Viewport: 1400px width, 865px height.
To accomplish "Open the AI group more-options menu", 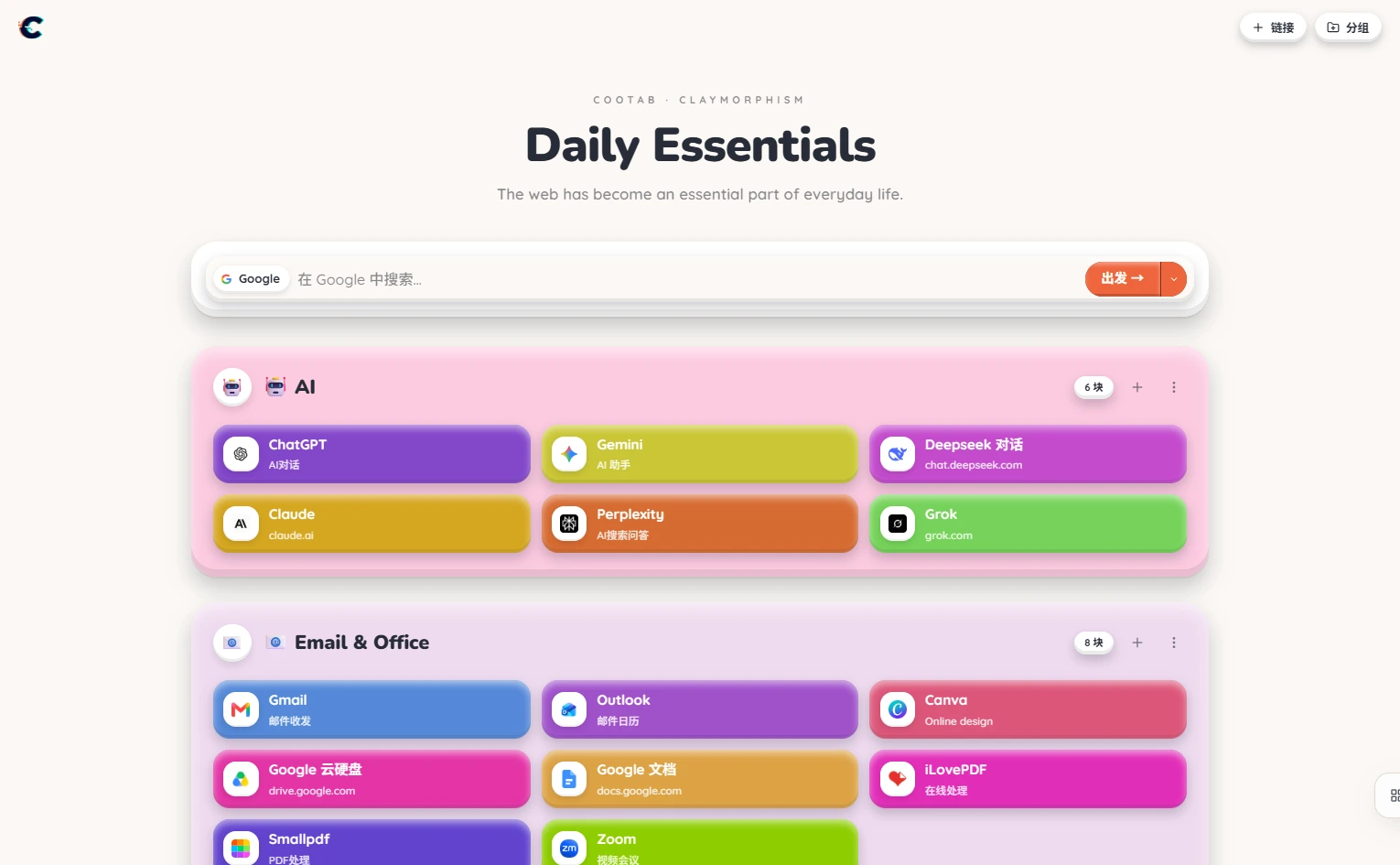I will coord(1174,387).
